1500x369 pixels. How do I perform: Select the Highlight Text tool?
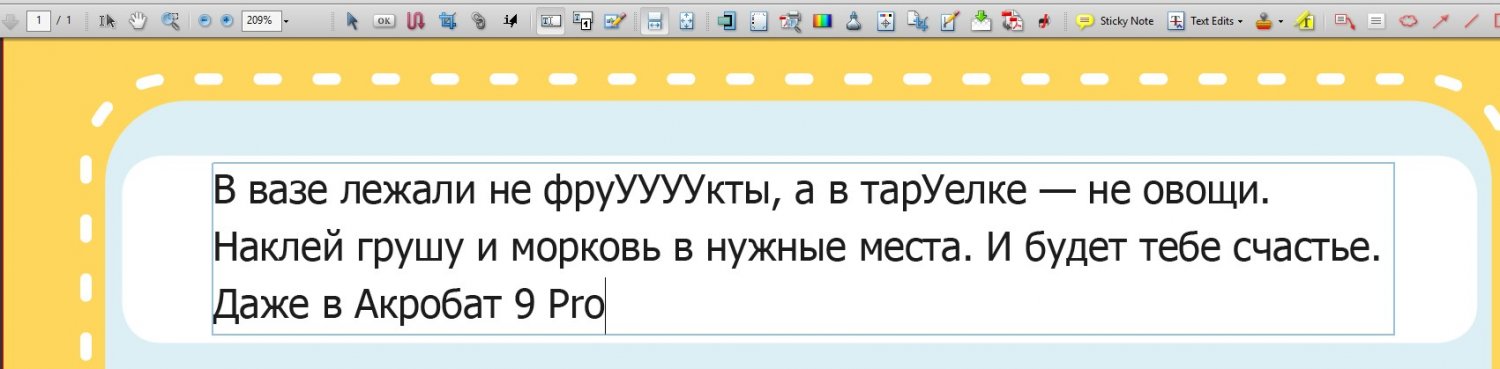(x=1303, y=20)
